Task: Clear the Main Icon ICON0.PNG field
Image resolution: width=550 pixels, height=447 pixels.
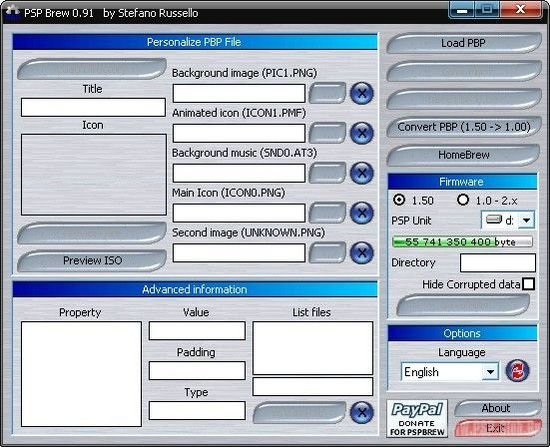Action: (x=362, y=213)
